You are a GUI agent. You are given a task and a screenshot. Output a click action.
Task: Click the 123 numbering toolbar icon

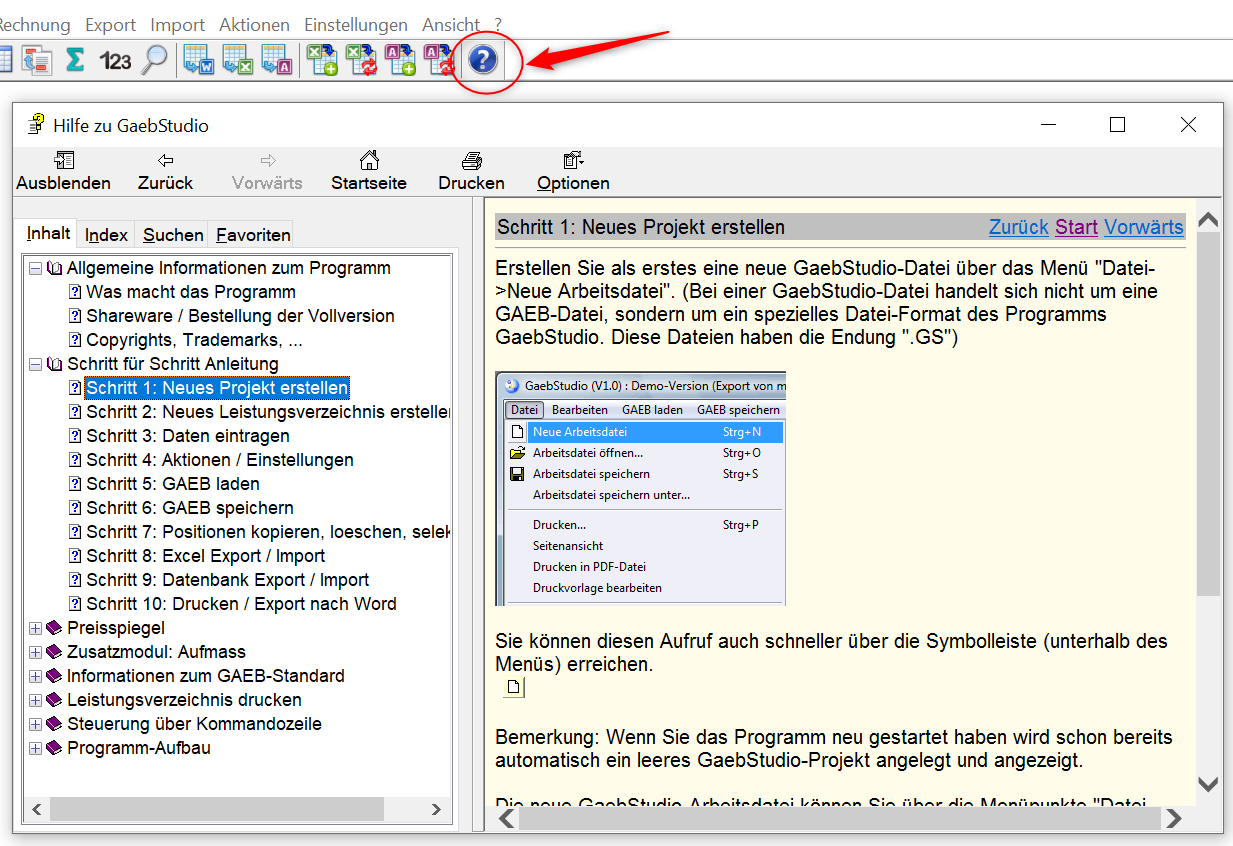(115, 61)
